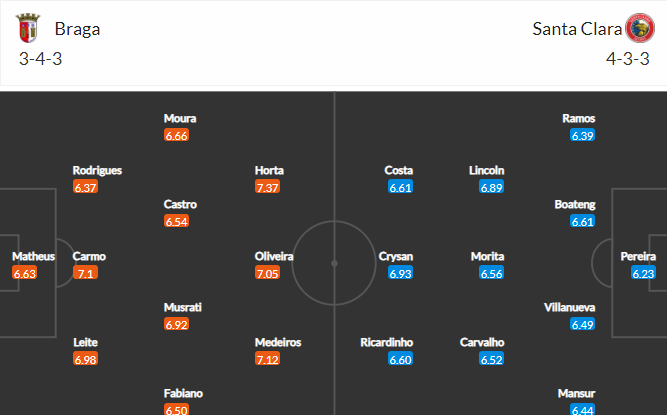This screenshot has width=667, height=415.
Task: Select player Morita in midfield
Action: pos(487,257)
